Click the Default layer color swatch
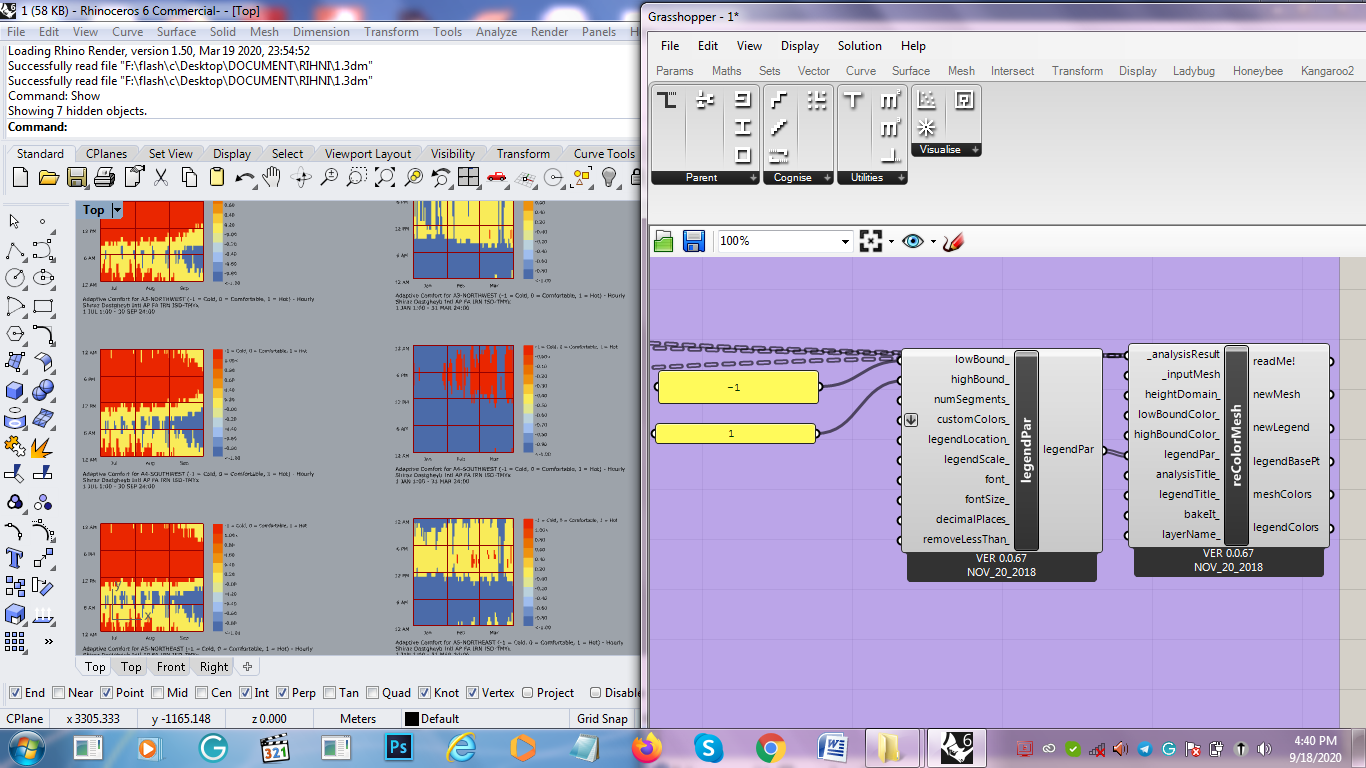Screen dimensions: 1366x768 (x=411, y=719)
